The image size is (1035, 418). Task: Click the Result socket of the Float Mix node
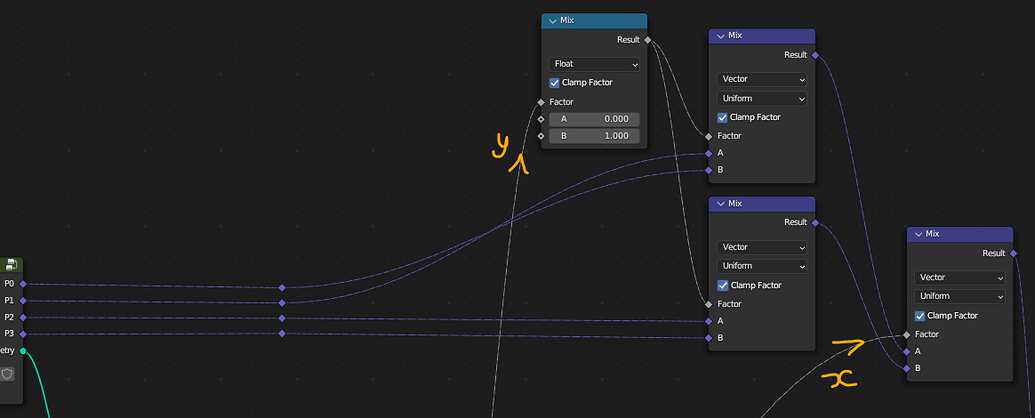648,40
